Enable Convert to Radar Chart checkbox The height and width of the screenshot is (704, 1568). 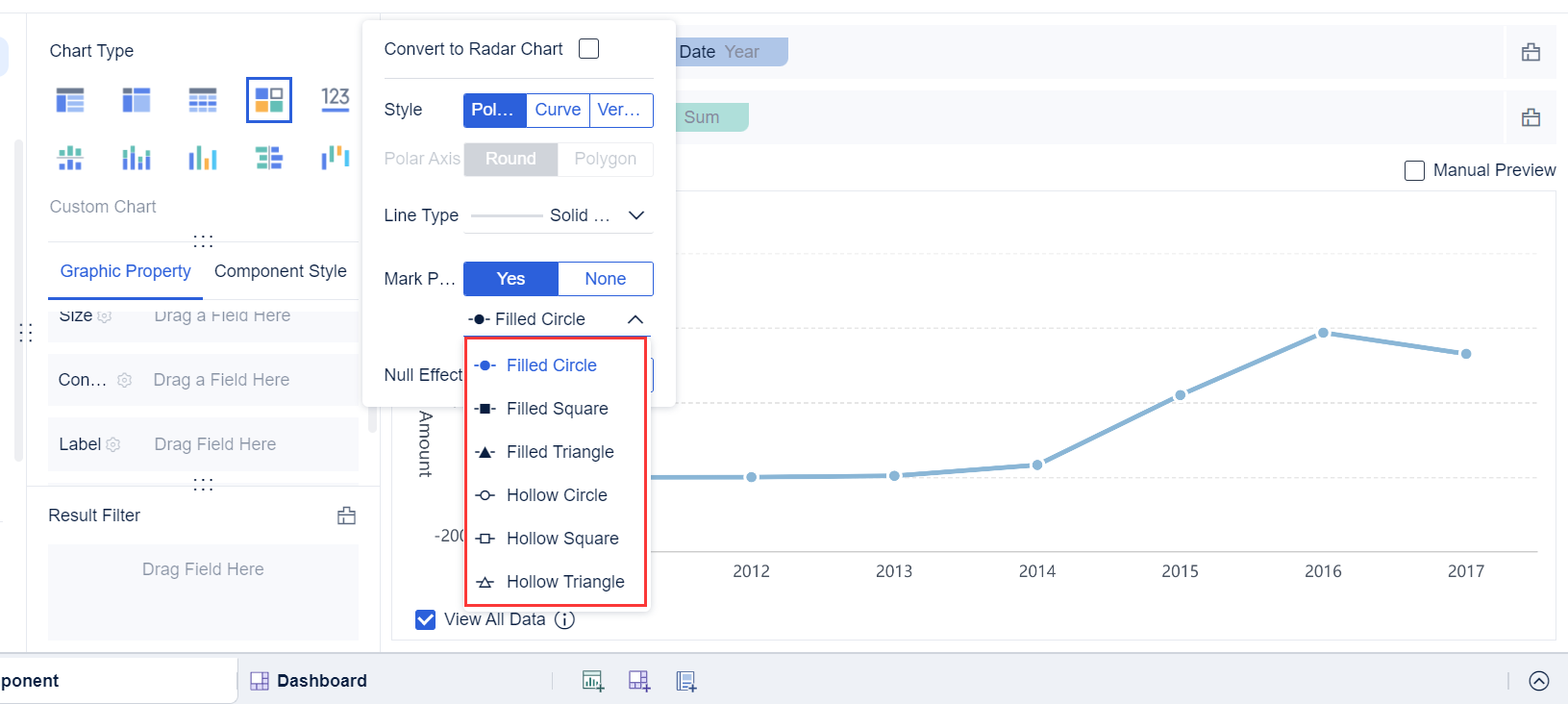(x=588, y=49)
